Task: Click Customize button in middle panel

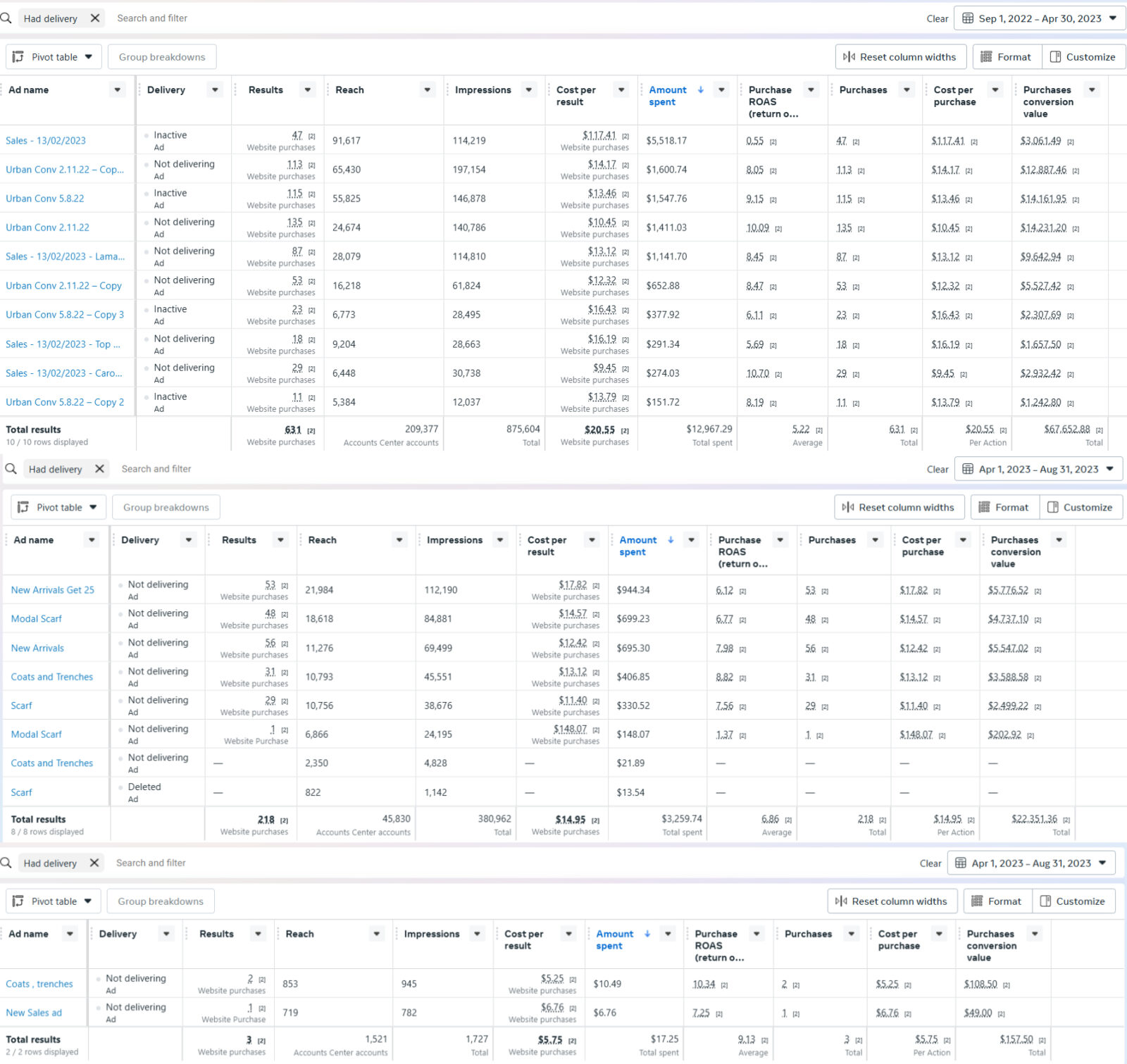Action: coord(1080,507)
